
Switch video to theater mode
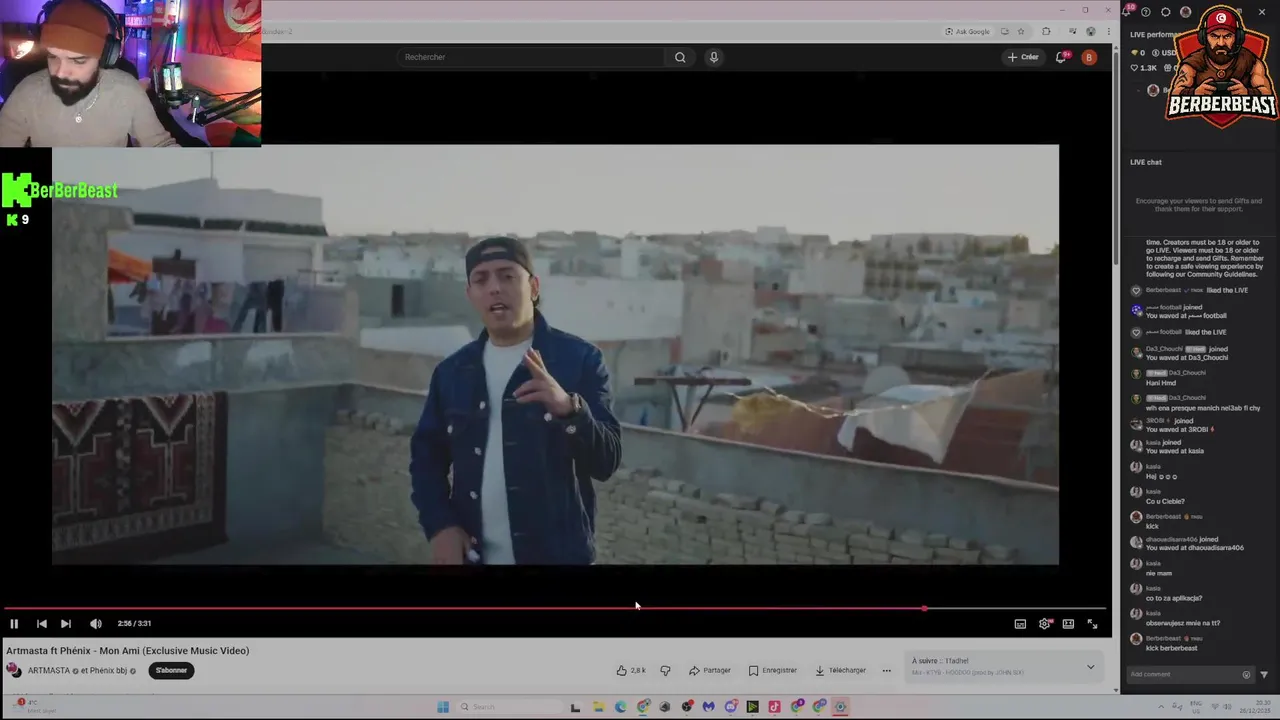coord(1068,624)
